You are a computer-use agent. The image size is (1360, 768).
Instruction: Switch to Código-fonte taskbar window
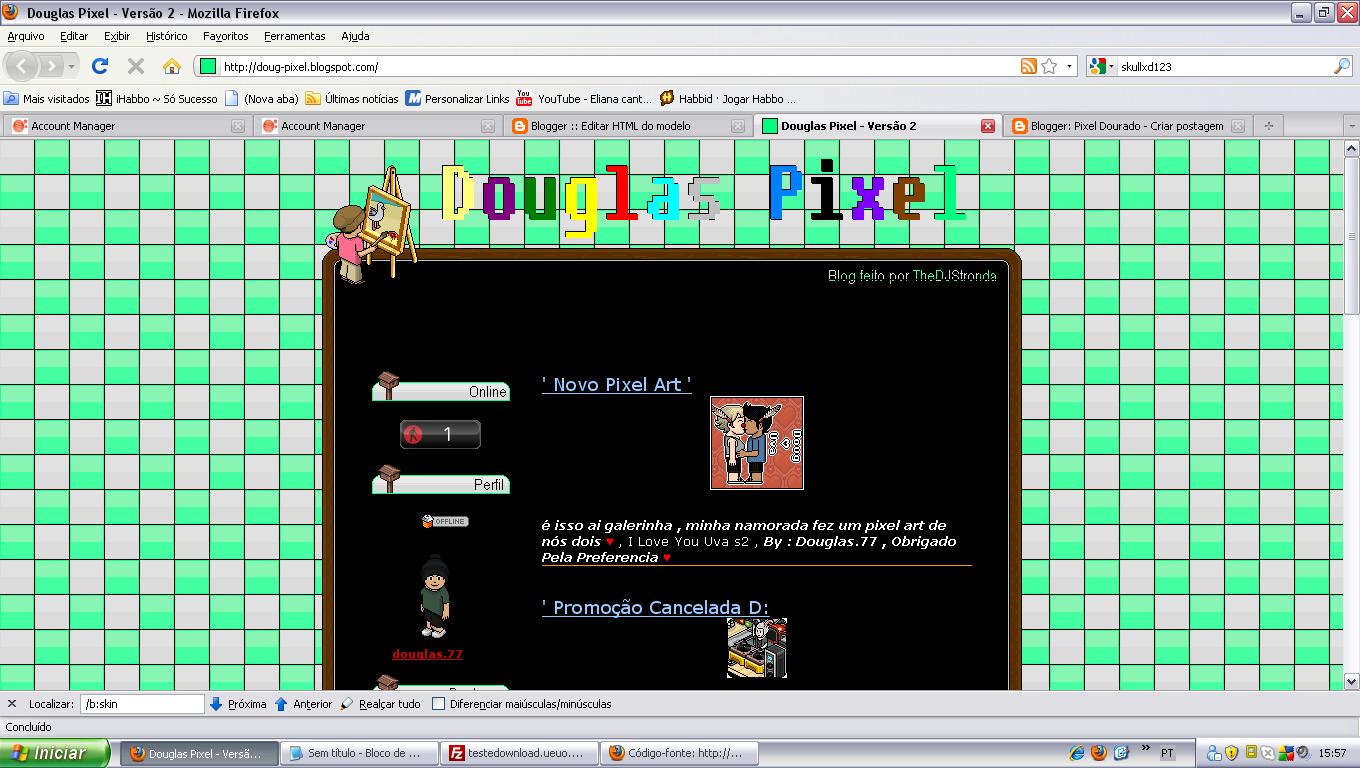pos(680,754)
